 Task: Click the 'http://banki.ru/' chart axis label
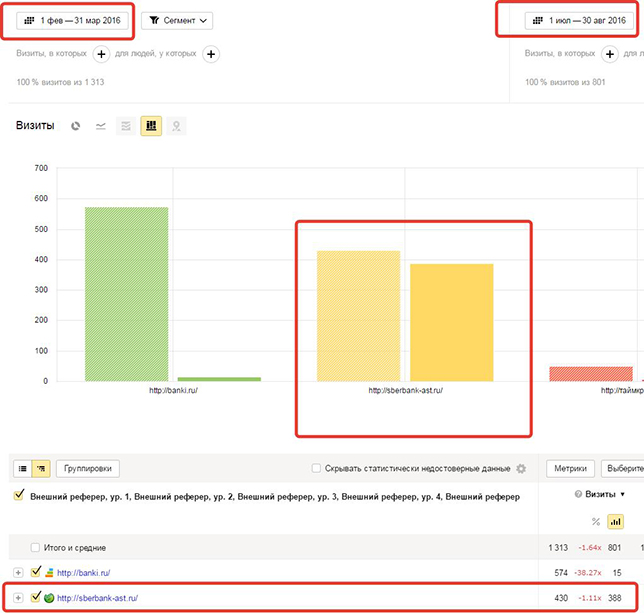coord(173,390)
